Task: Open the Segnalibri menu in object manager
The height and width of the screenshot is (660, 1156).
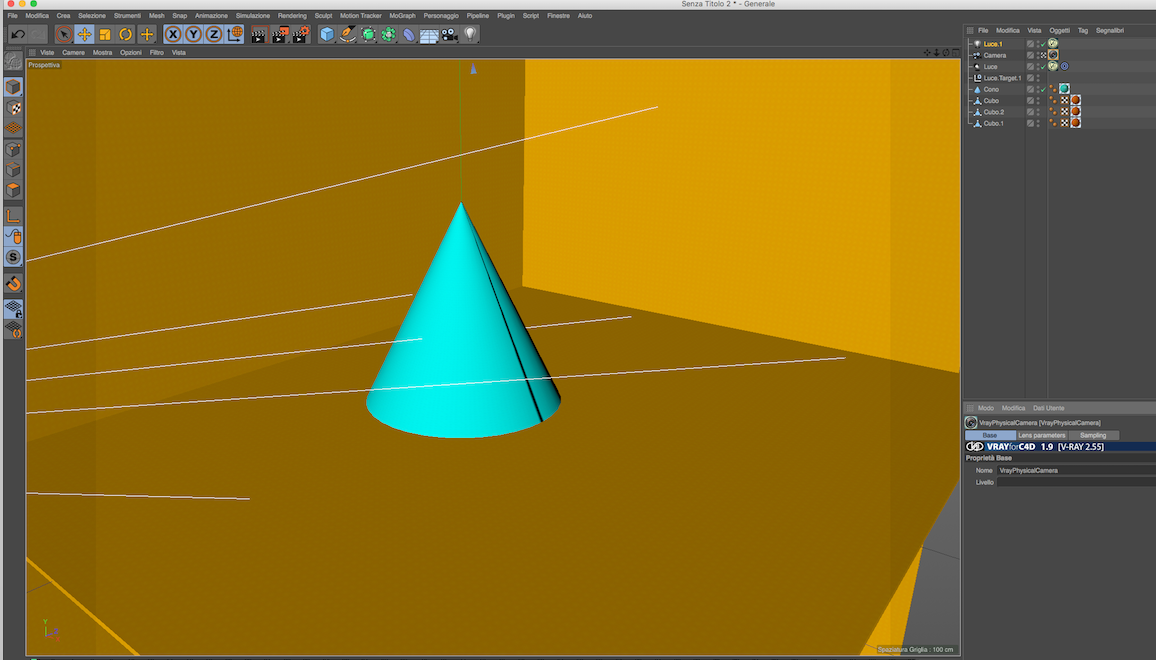Action: 1110,30
